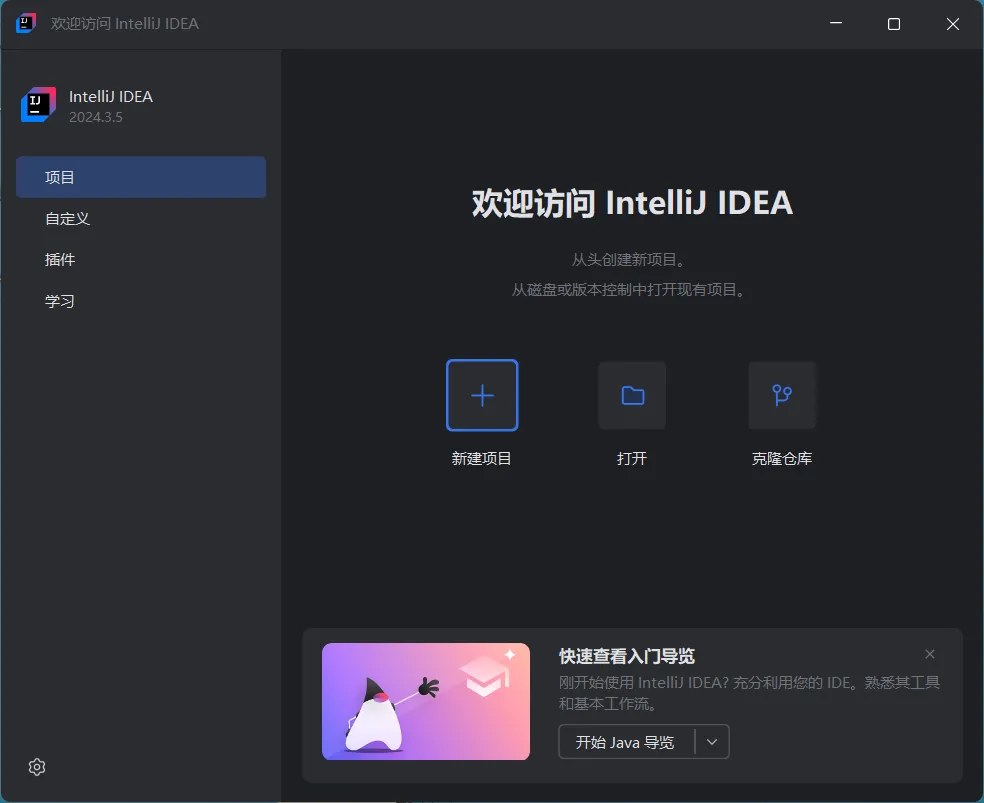
Task: Click the 打开 label
Action: click(x=632, y=459)
